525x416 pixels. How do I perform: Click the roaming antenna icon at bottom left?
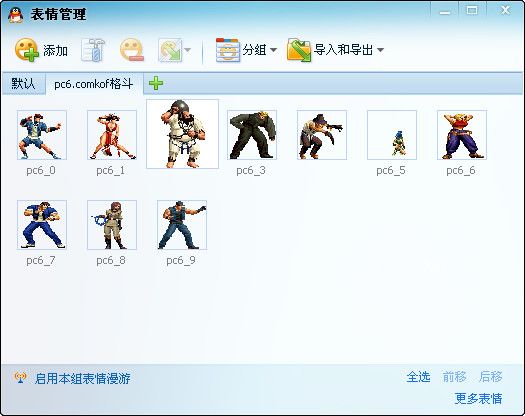[20, 378]
